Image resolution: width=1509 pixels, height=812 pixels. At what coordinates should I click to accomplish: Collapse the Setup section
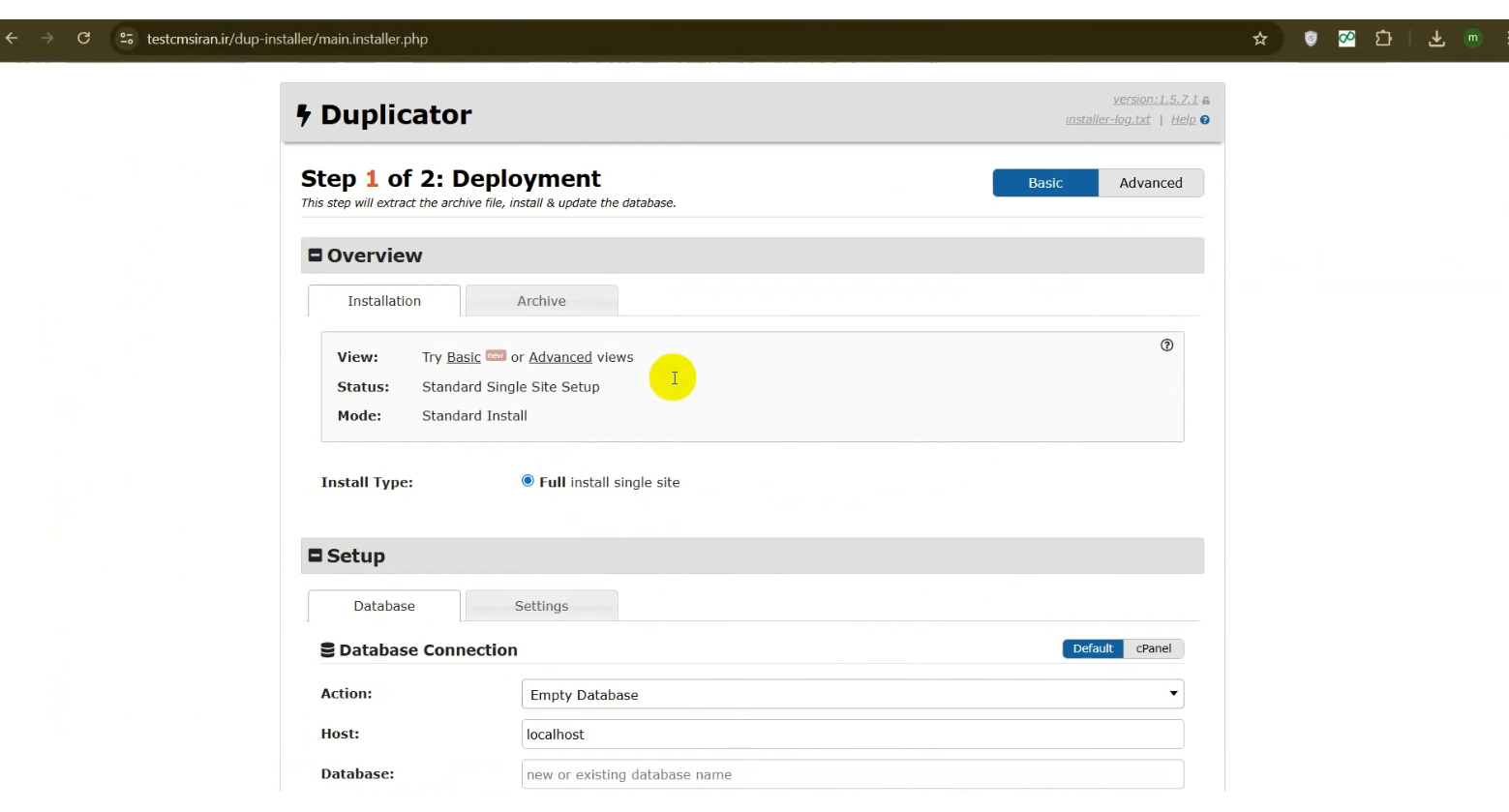click(x=316, y=556)
